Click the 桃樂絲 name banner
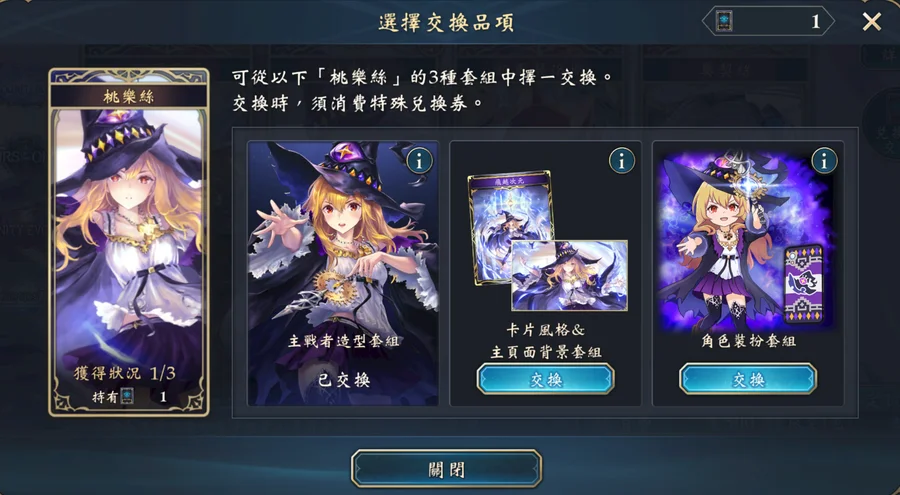 [x=129, y=96]
